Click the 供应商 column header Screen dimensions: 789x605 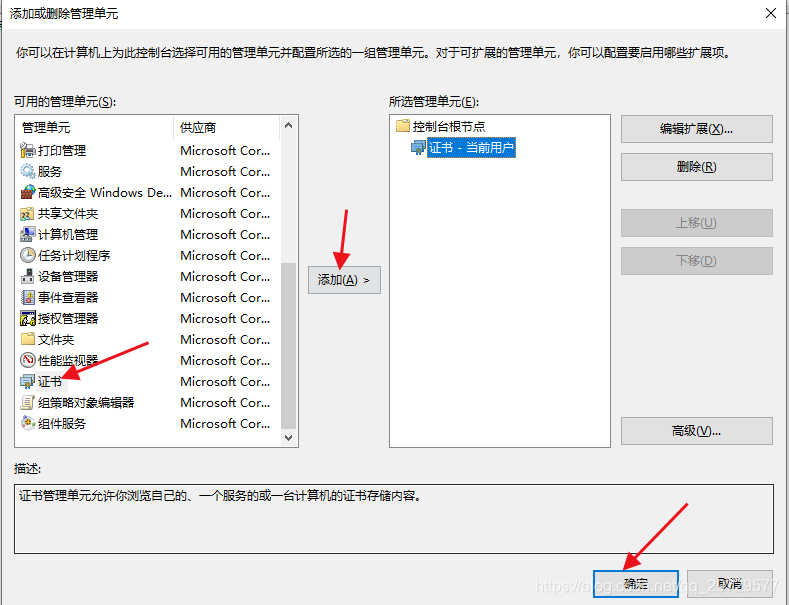[x=226, y=128]
